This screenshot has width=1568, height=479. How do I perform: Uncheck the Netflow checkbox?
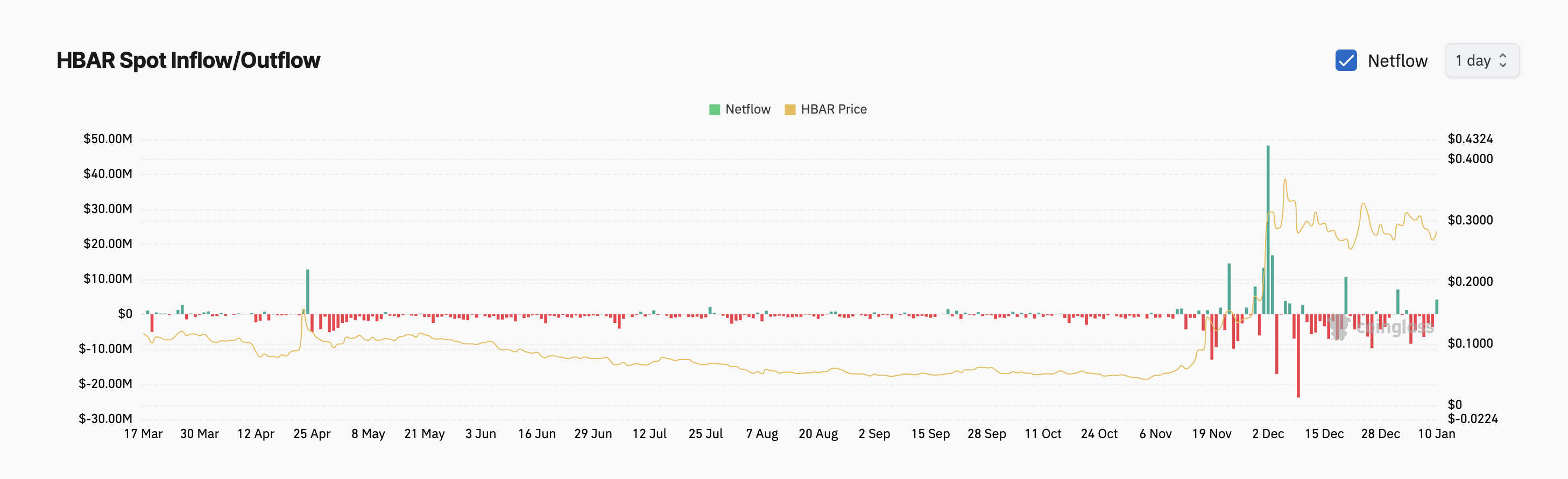1346,60
